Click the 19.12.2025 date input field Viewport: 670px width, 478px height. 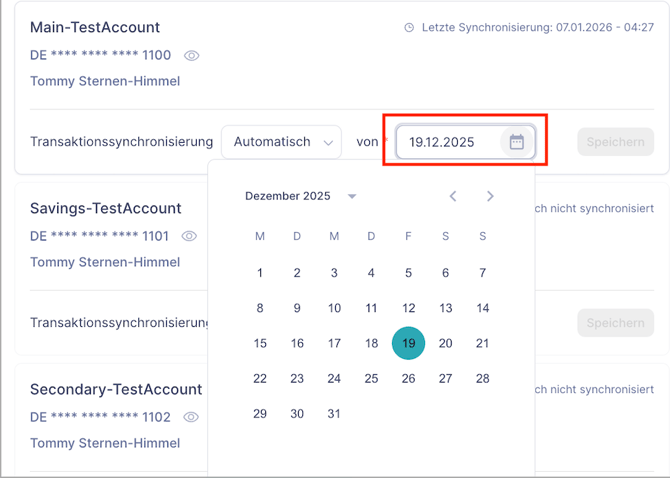point(450,142)
